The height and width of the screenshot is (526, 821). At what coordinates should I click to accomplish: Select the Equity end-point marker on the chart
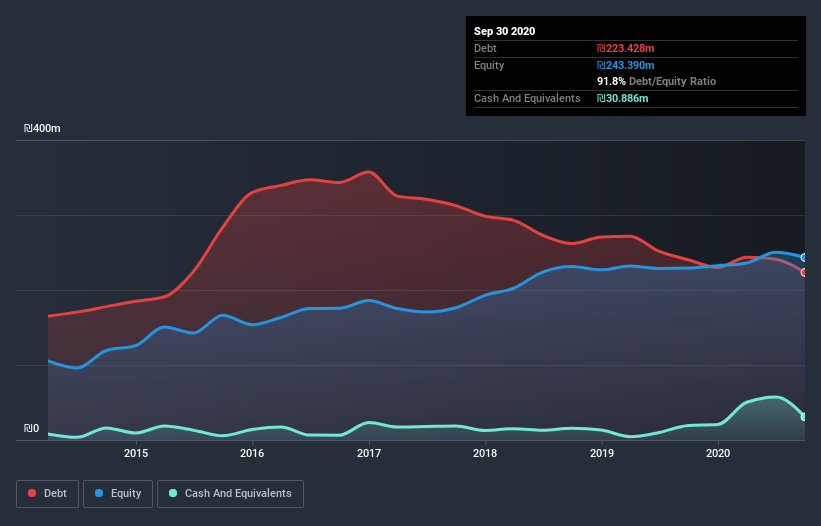tap(804, 258)
